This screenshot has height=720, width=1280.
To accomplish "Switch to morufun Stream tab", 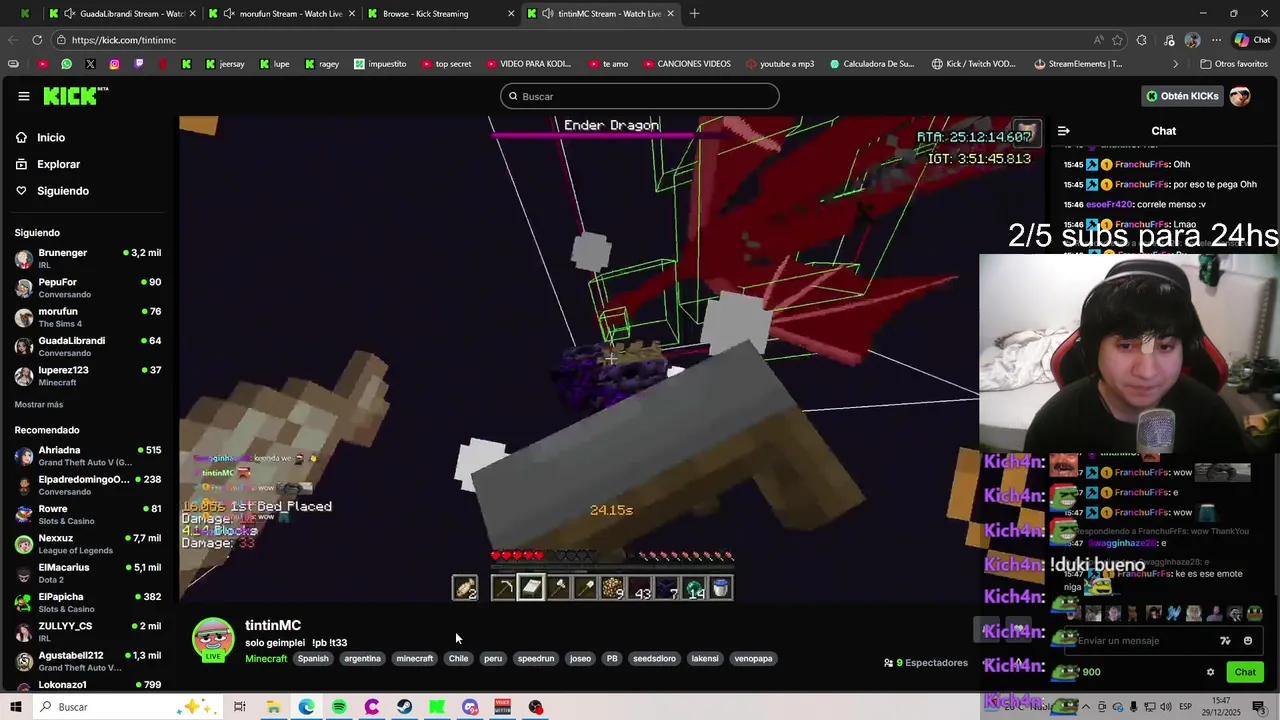I will point(280,14).
